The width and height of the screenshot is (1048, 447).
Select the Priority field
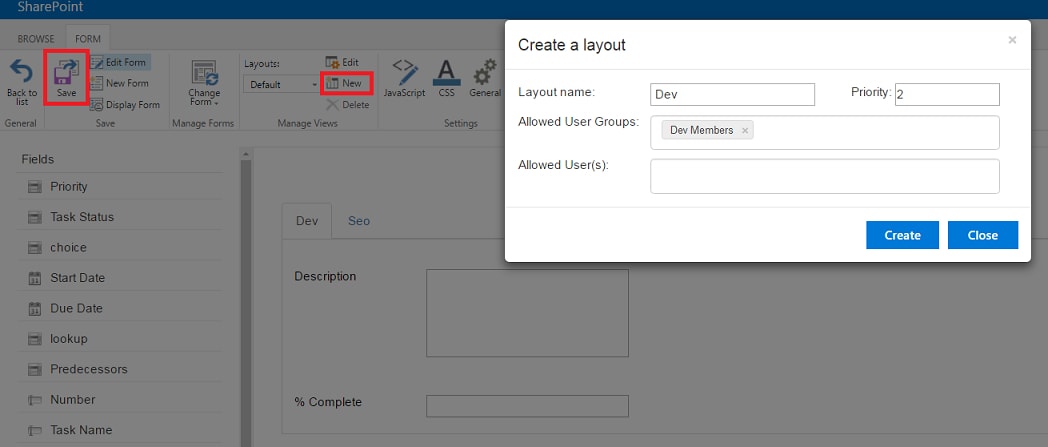120,186
